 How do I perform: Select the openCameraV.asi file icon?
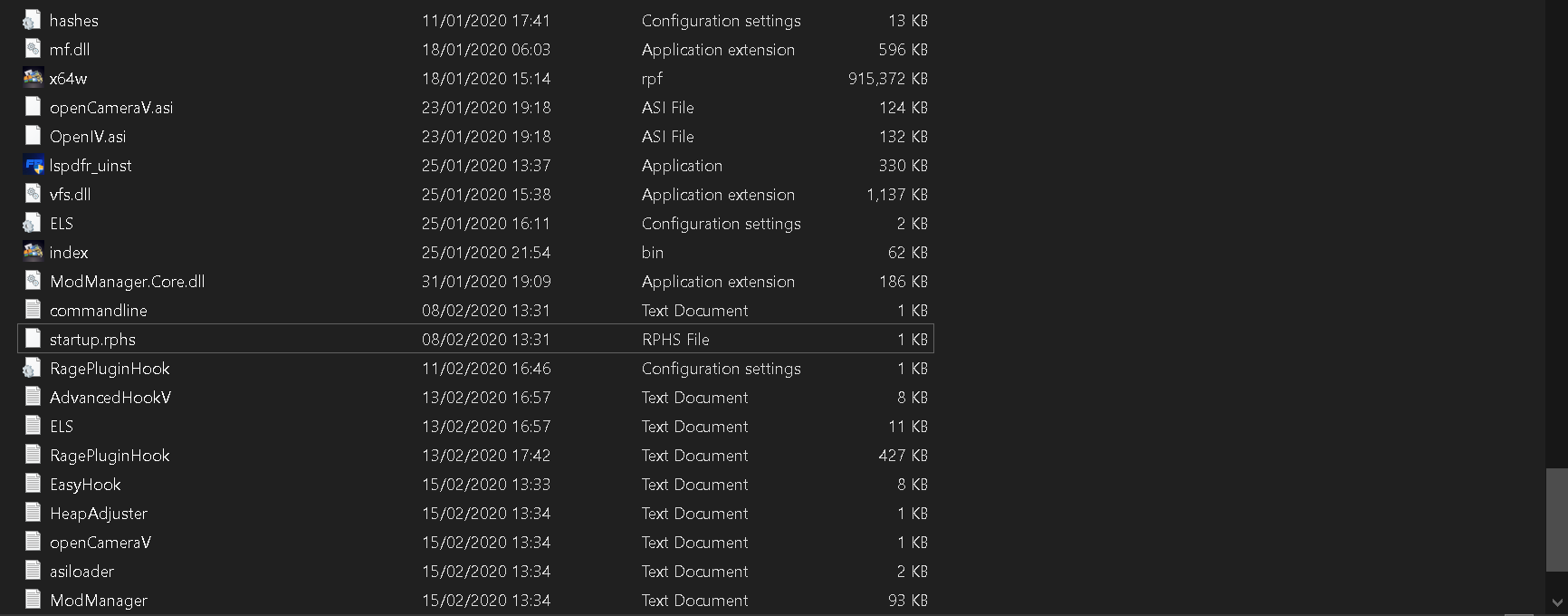33,107
